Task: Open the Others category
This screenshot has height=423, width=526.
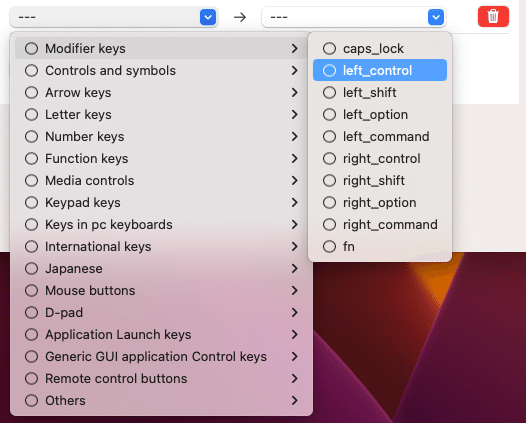Action: coord(161,401)
